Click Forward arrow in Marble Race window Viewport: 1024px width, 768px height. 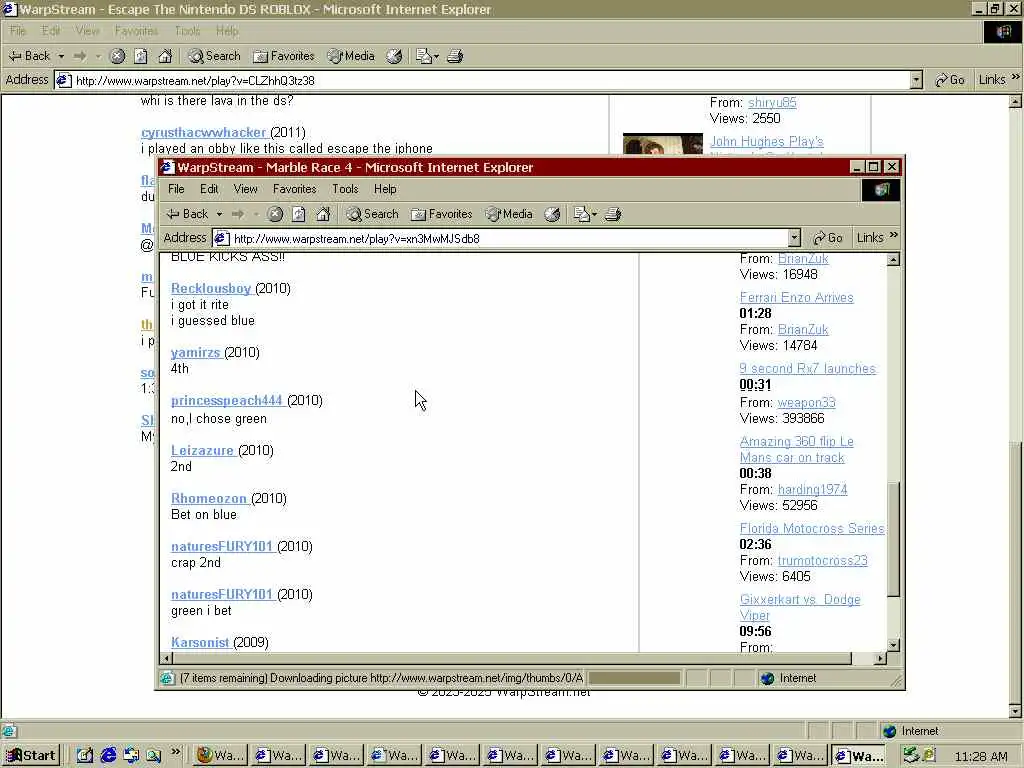[238, 214]
